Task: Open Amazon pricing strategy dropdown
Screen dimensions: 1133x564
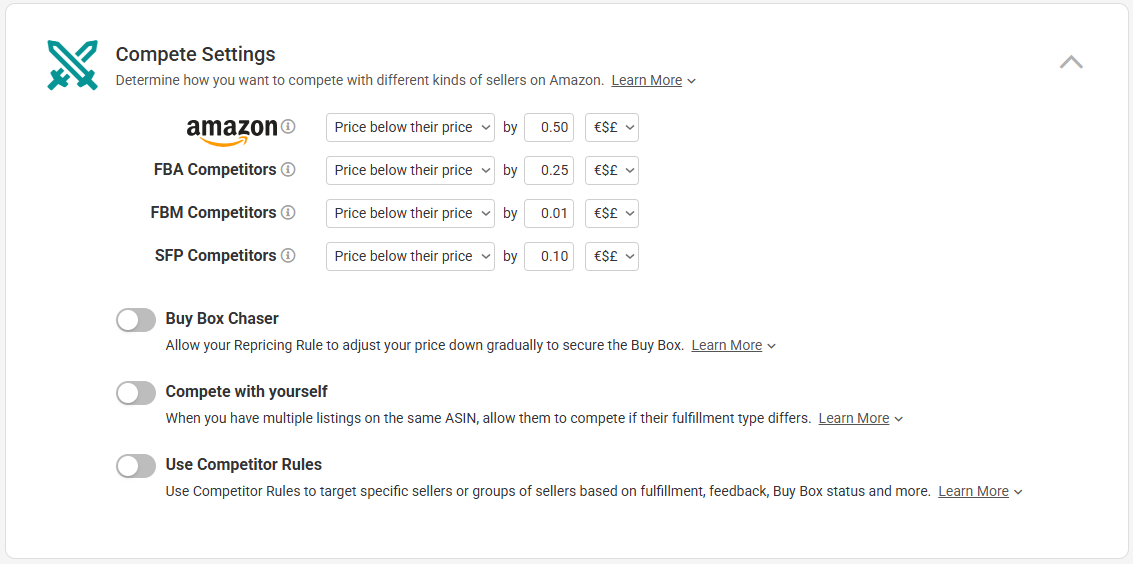Action: click(x=410, y=127)
